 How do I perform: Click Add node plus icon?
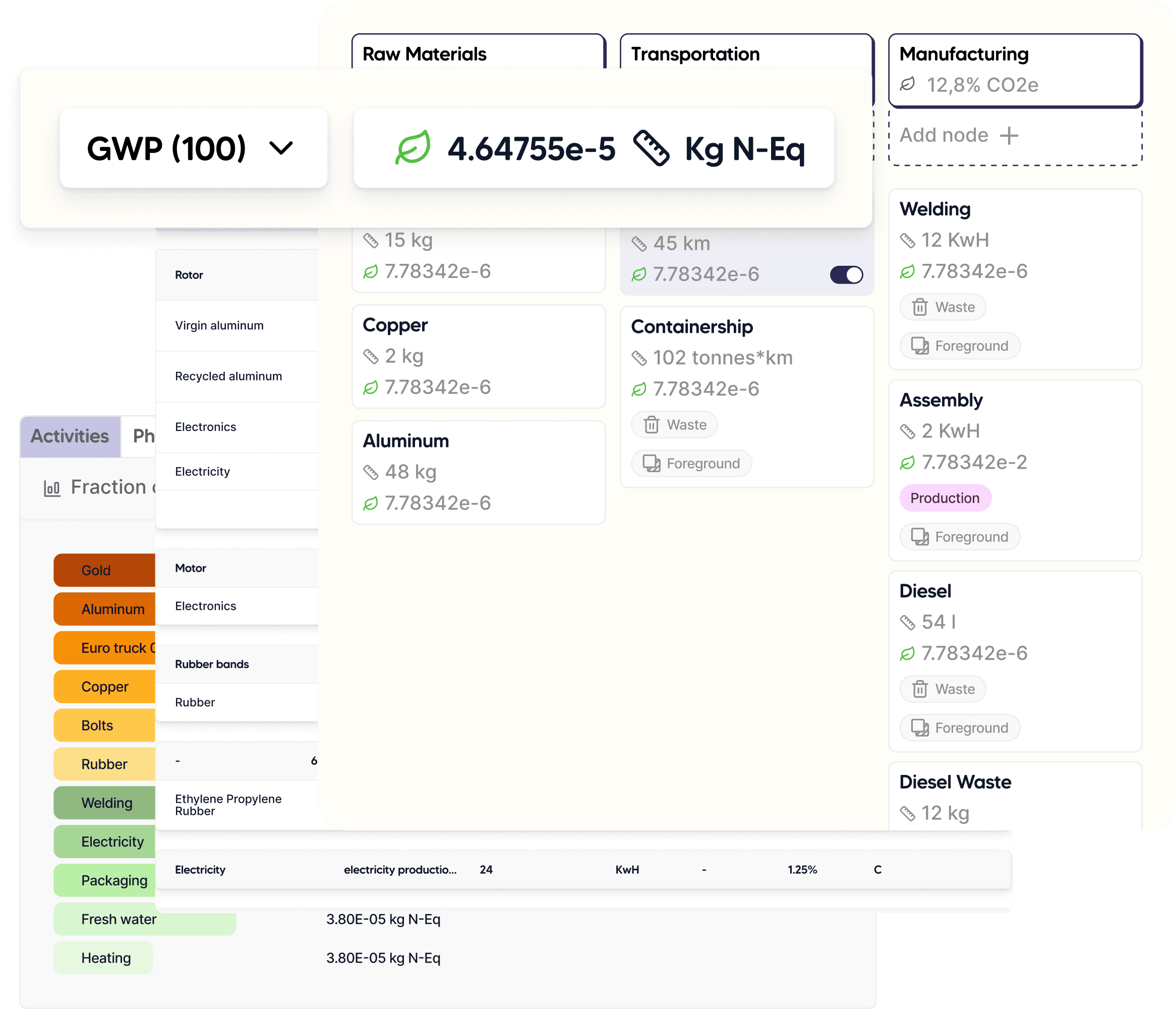pos(1009,136)
